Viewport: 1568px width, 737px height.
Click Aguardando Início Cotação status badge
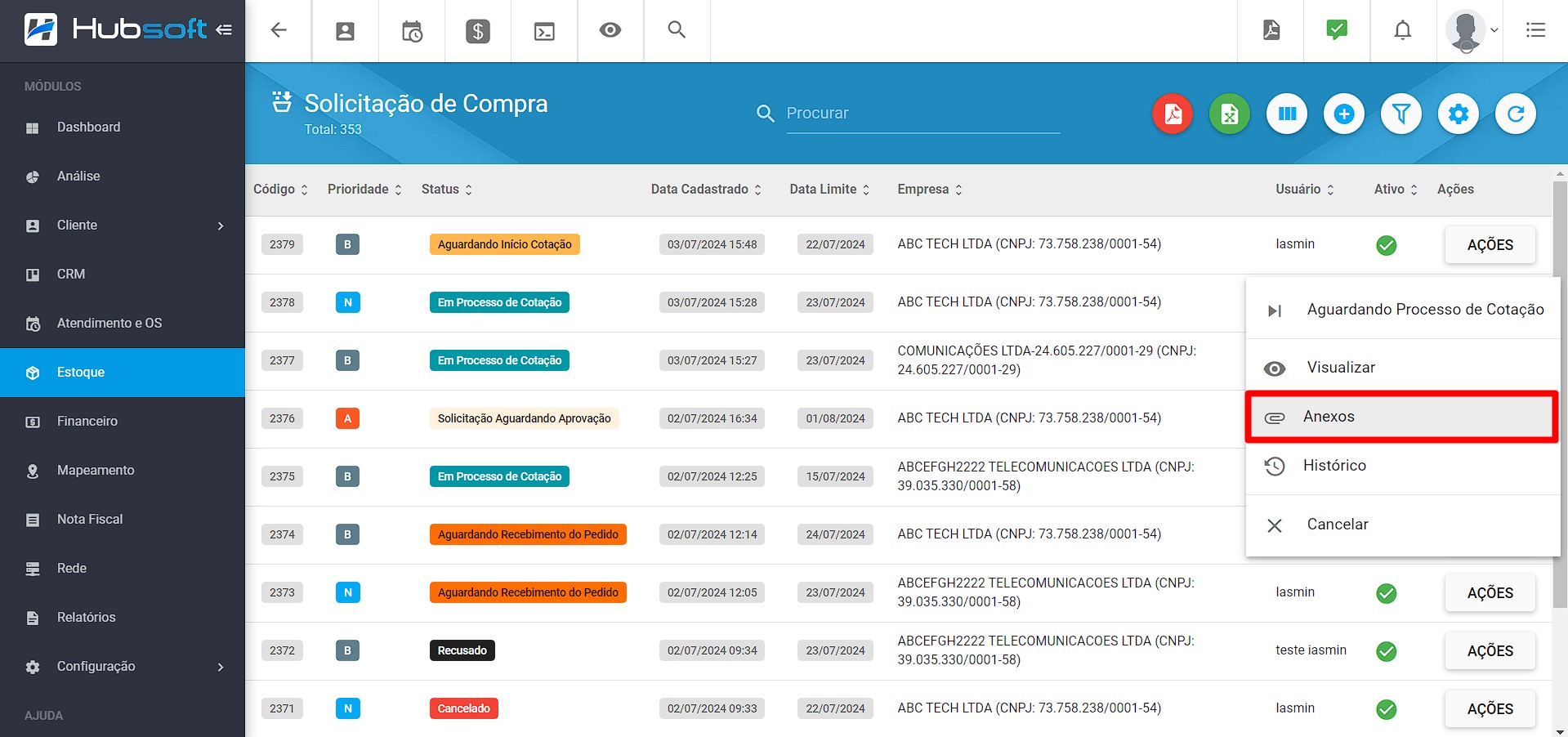(504, 244)
